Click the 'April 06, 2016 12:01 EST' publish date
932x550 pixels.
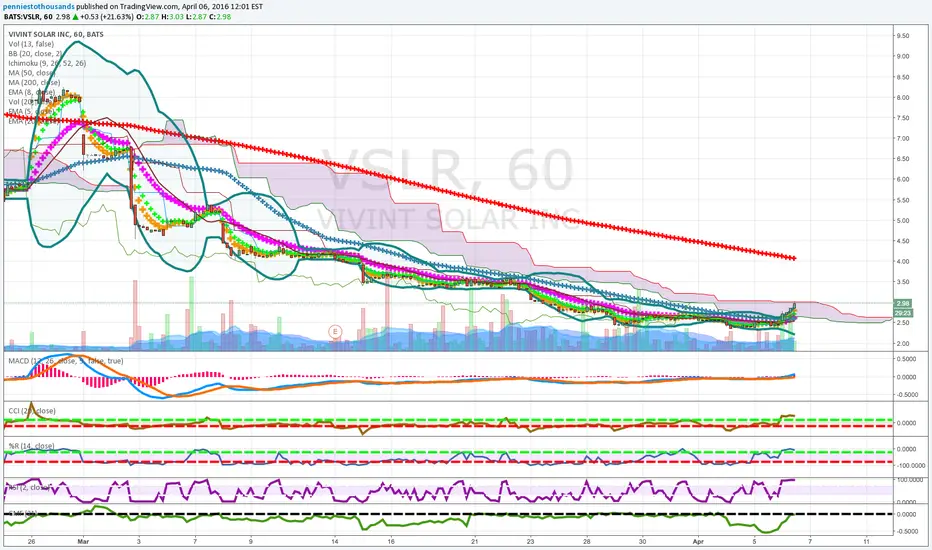coord(221,7)
